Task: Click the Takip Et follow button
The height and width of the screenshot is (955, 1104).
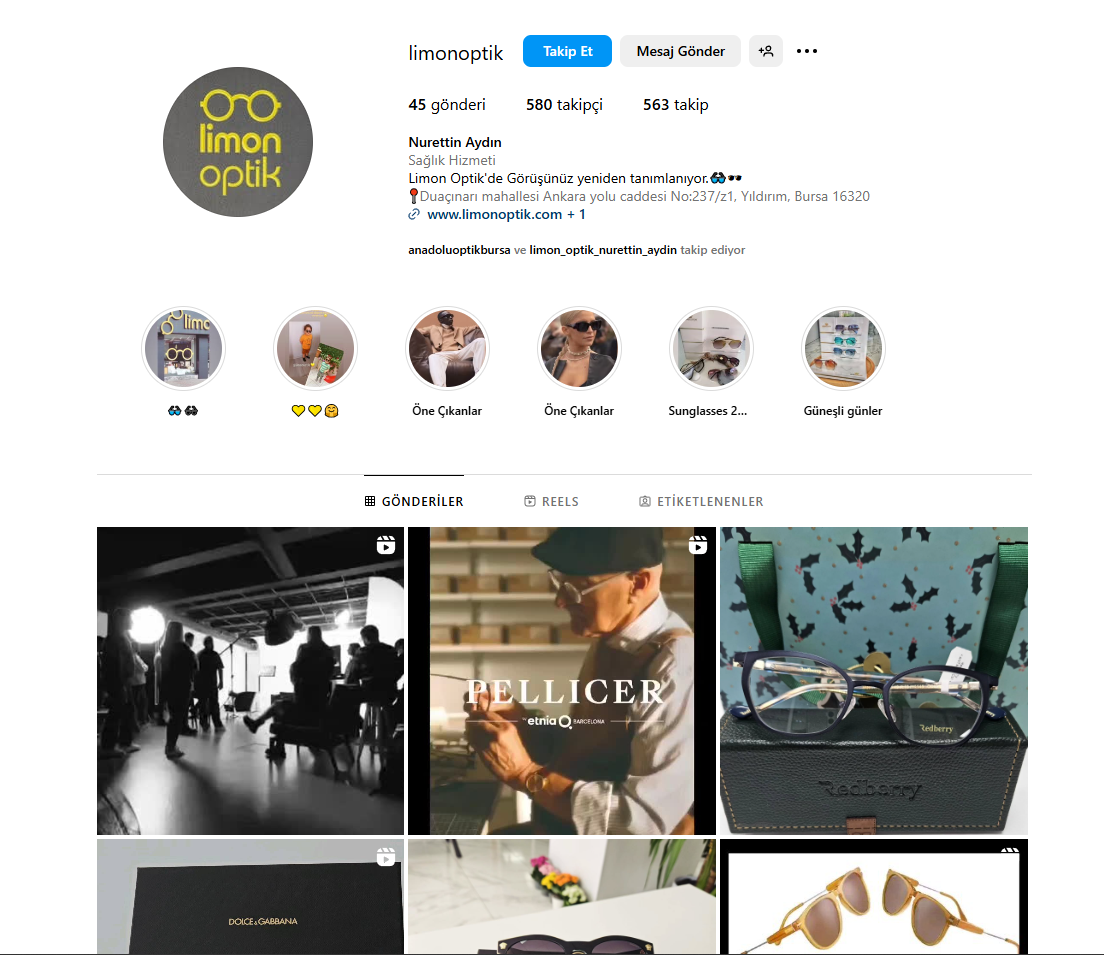Action: 567,51
